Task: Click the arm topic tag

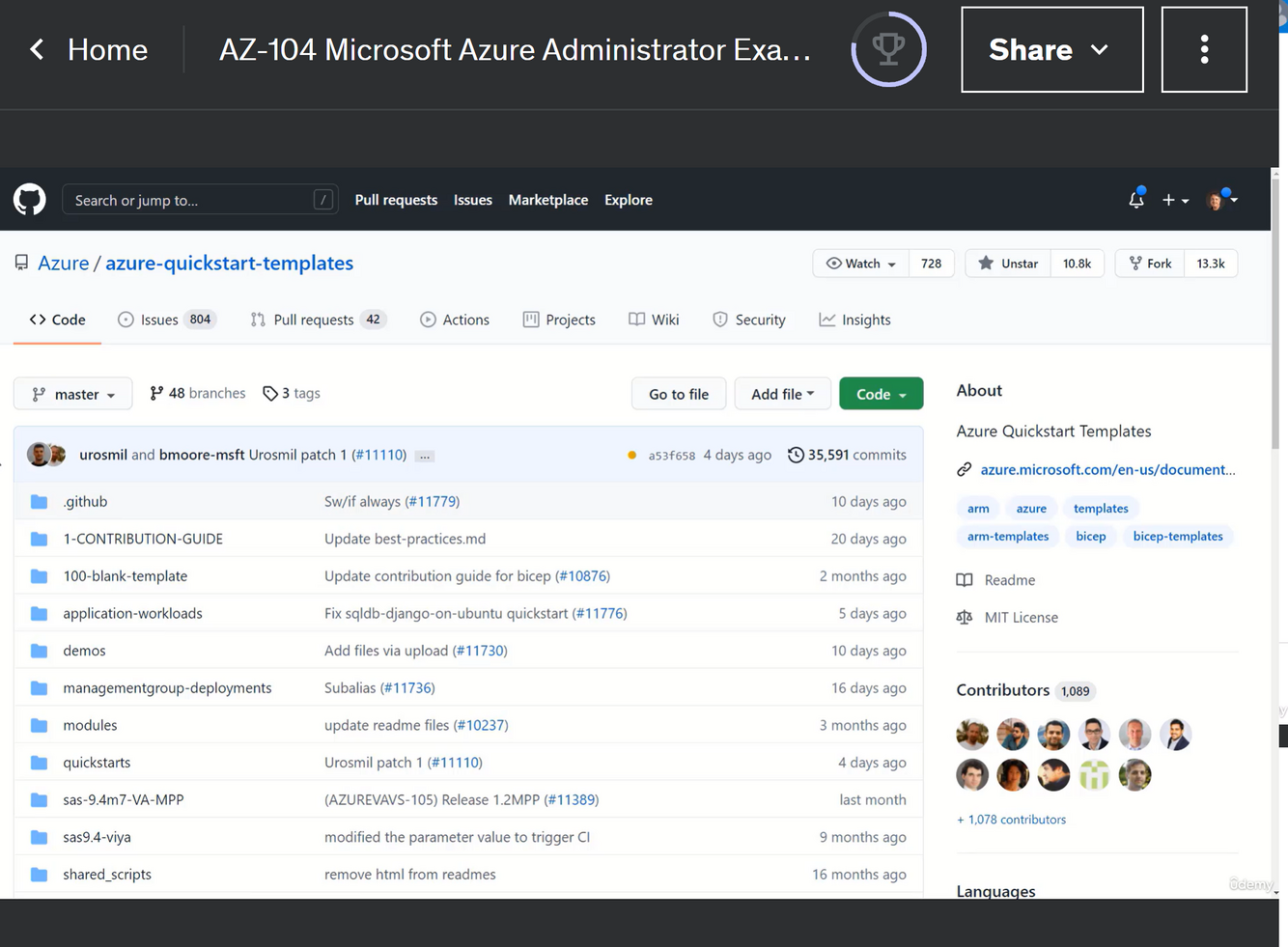Action: coord(978,508)
